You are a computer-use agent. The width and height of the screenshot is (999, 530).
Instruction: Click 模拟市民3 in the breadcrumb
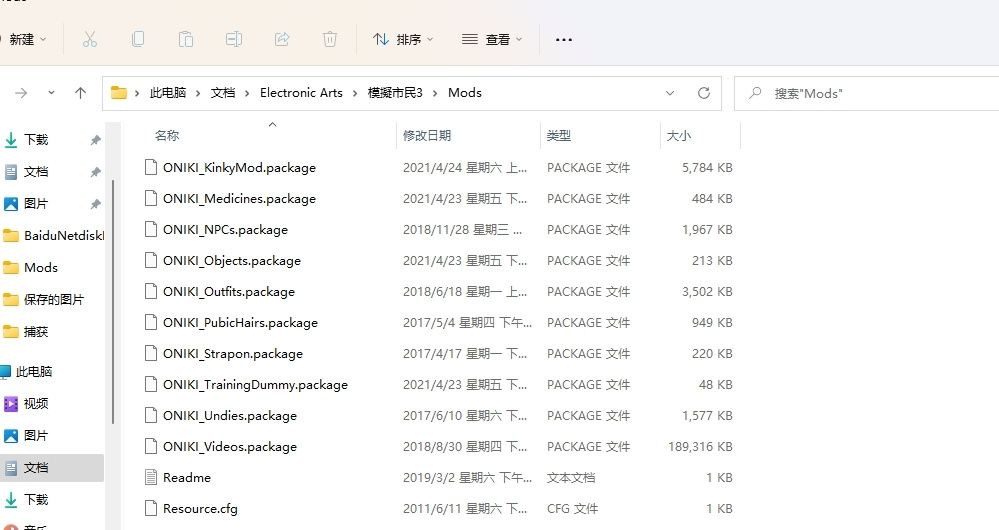(x=395, y=93)
